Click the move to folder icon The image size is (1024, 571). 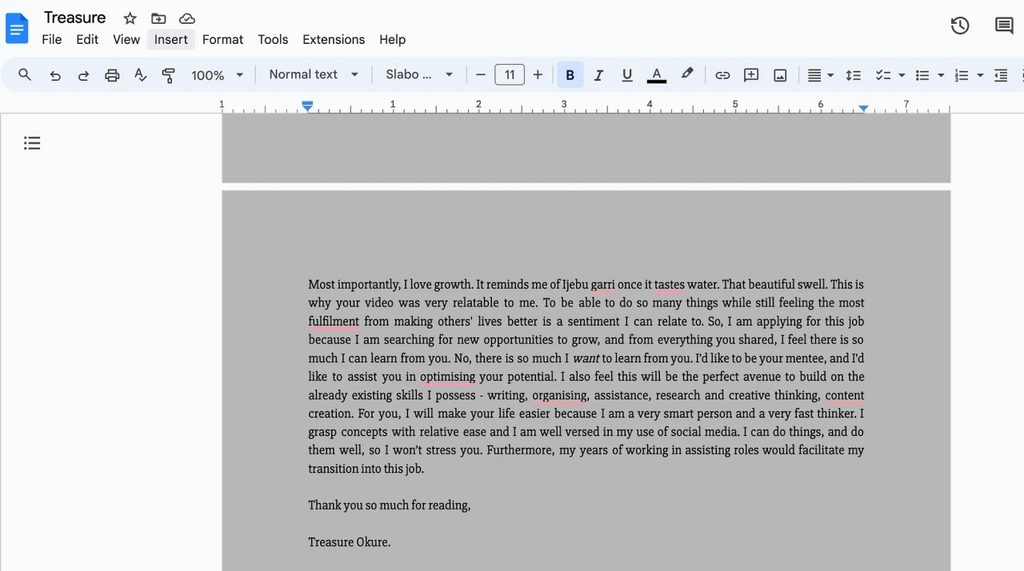click(159, 18)
